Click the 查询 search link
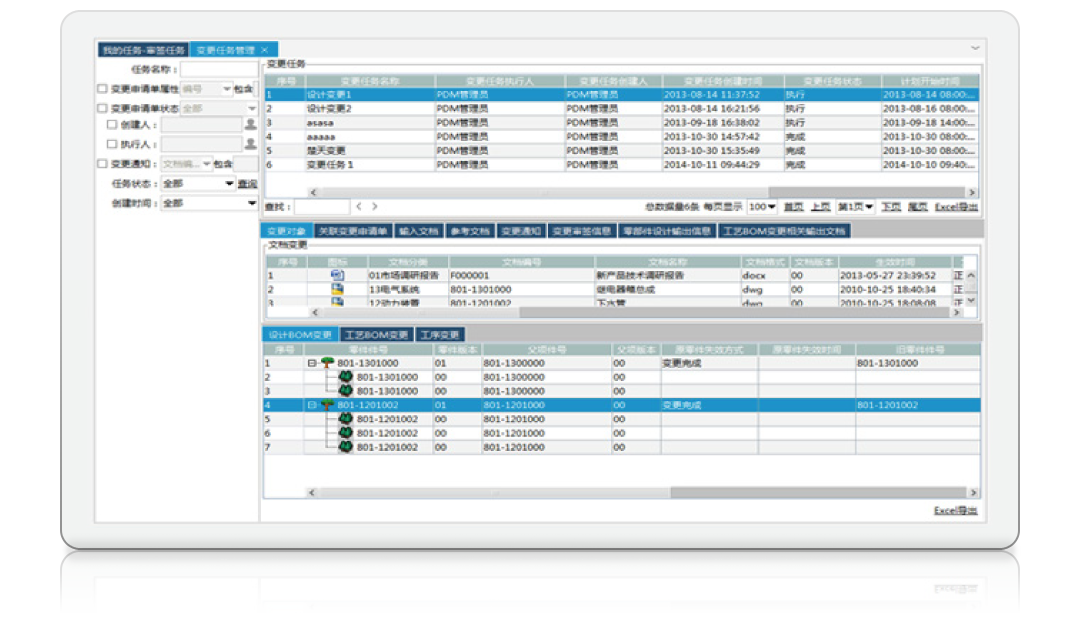This screenshot has width=1080, height=620. [247, 184]
